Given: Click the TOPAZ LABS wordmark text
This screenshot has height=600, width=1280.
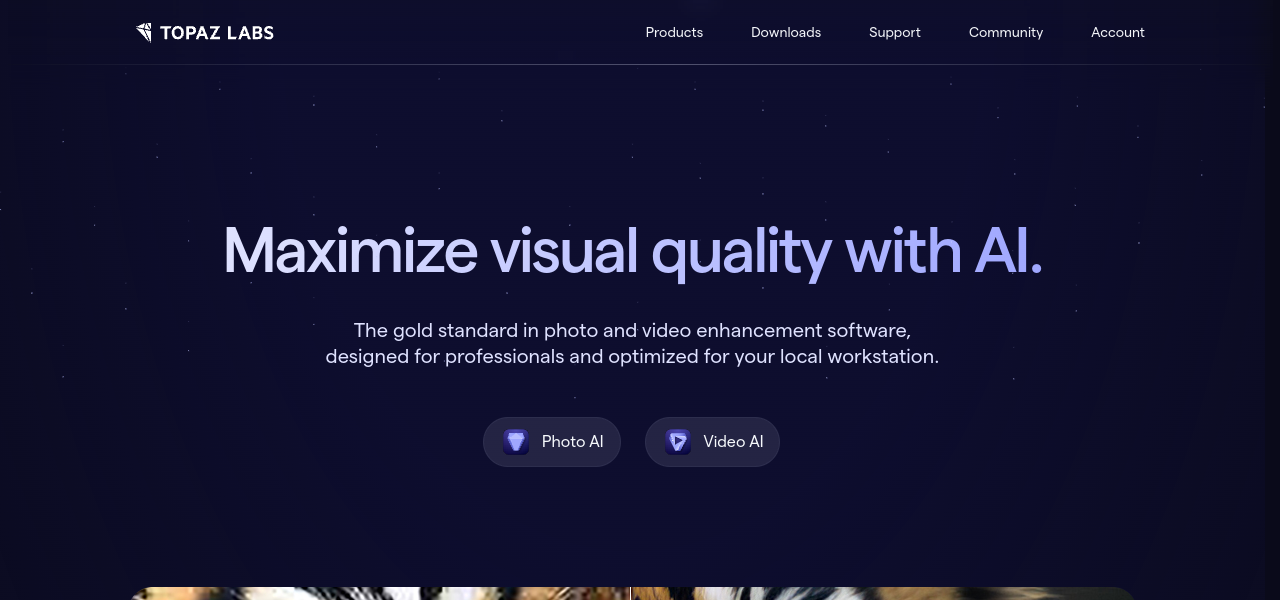Looking at the screenshot, I should click(x=217, y=33).
